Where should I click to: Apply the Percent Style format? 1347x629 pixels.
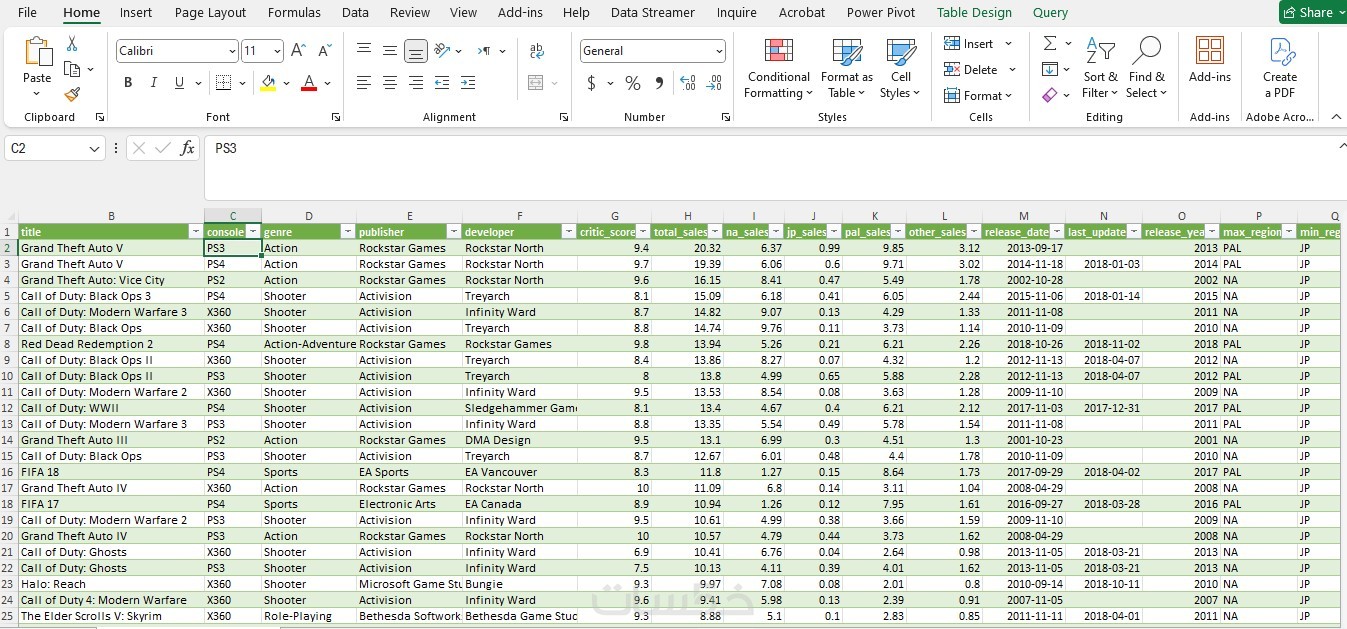(633, 83)
